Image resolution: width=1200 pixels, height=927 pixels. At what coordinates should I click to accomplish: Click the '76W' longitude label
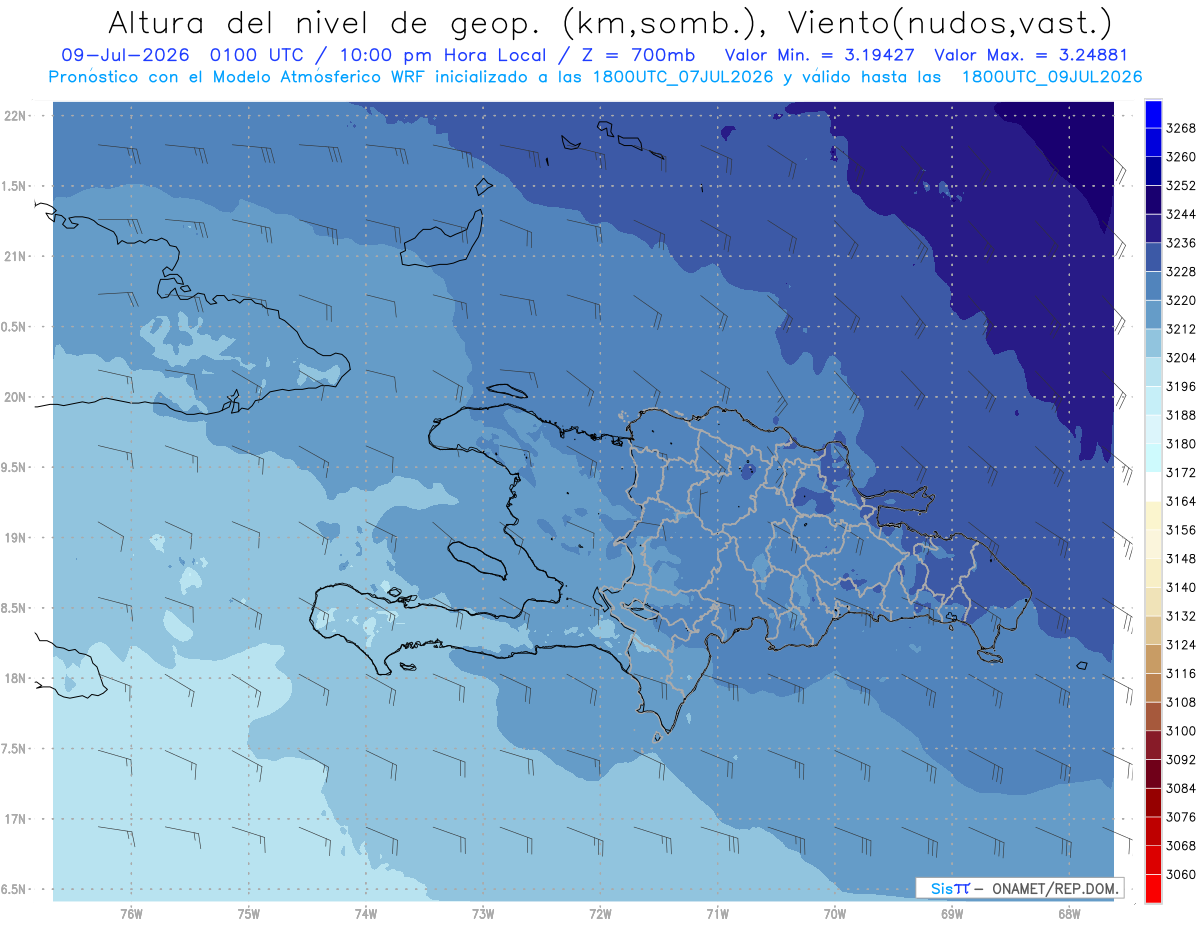(x=131, y=913)
